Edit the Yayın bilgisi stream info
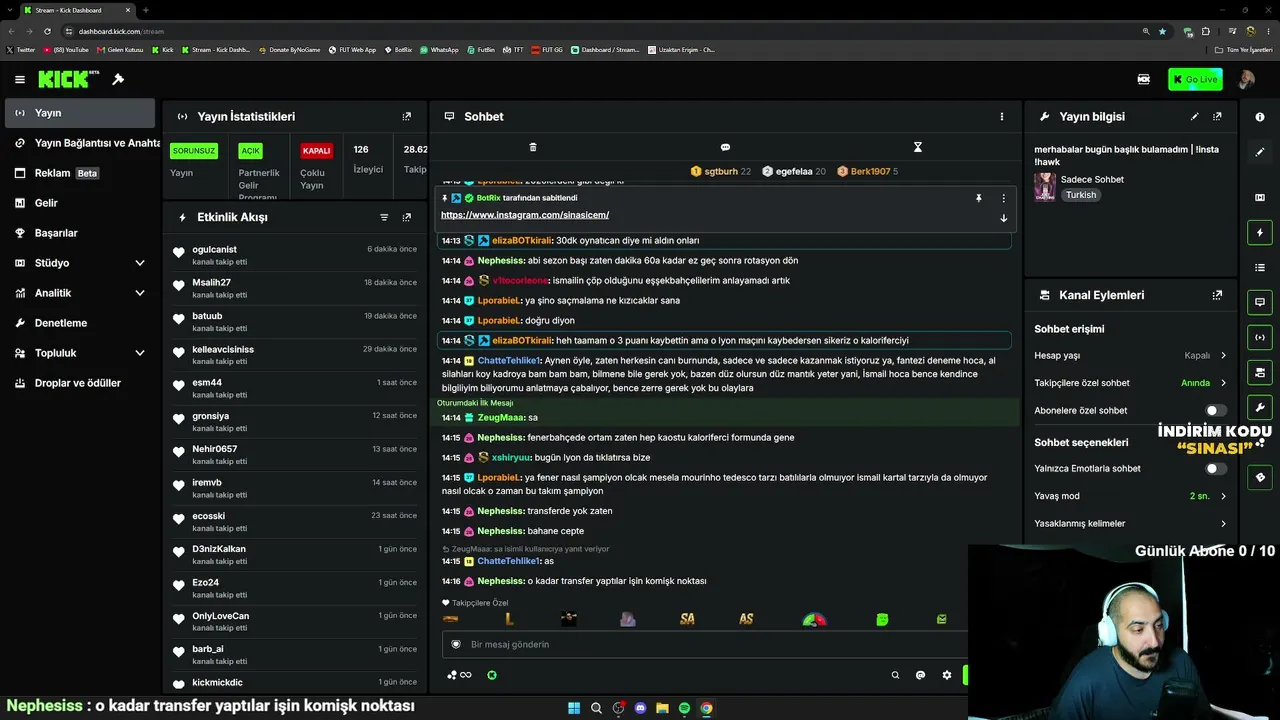The image size is (1280, 720). [x=1194, y=116]
